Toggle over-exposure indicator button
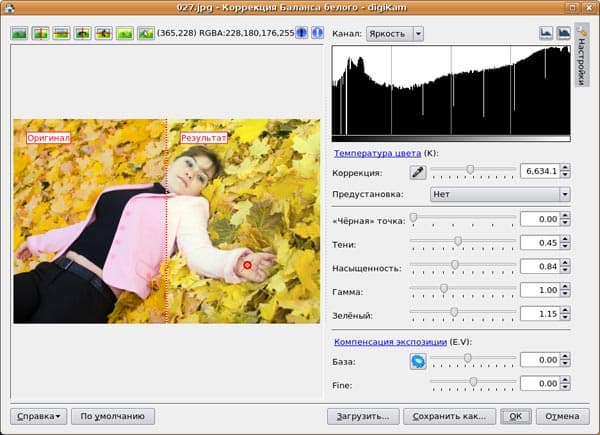 click(317, 33)
